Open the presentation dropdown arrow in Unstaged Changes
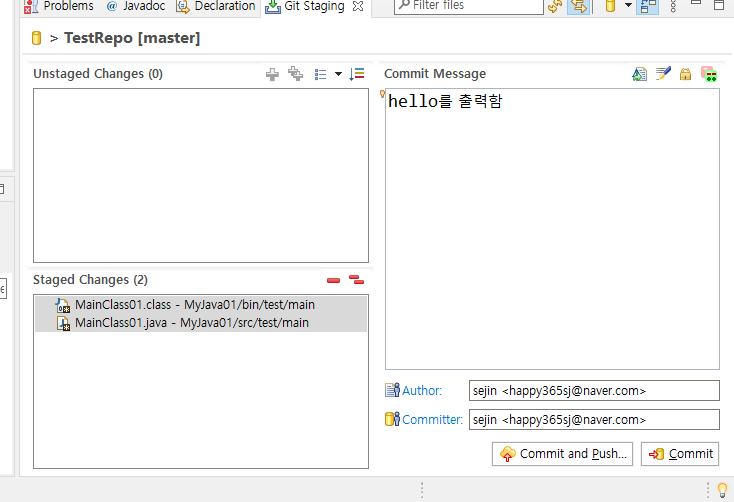The height and width of the screenshot is (502, 734). pyautogui.click(x=338, y=74)
